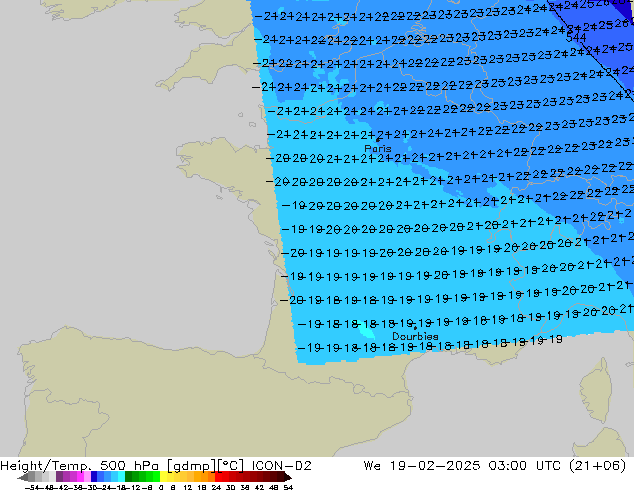Click the Corsica island on the map
The width and height of the screenshot is (634, 490).
point(596,390)
